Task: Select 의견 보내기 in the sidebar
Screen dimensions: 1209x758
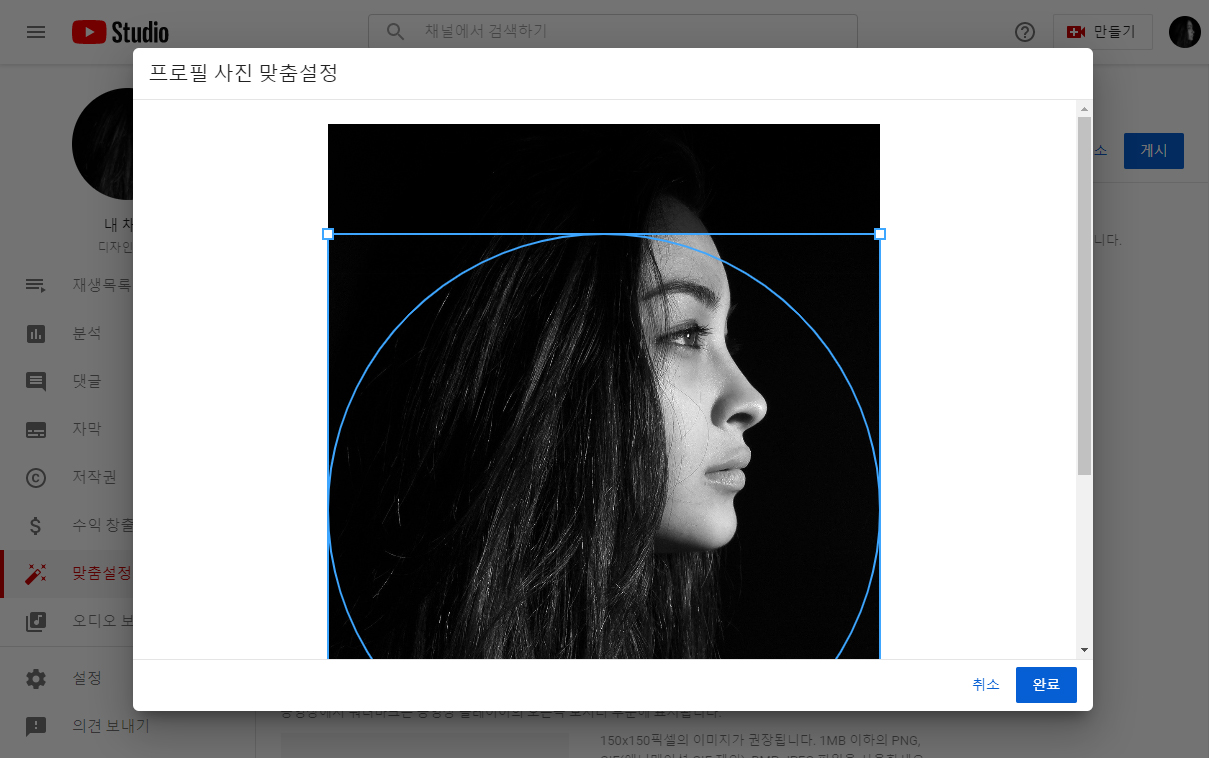Action: (x=111, y=726)
